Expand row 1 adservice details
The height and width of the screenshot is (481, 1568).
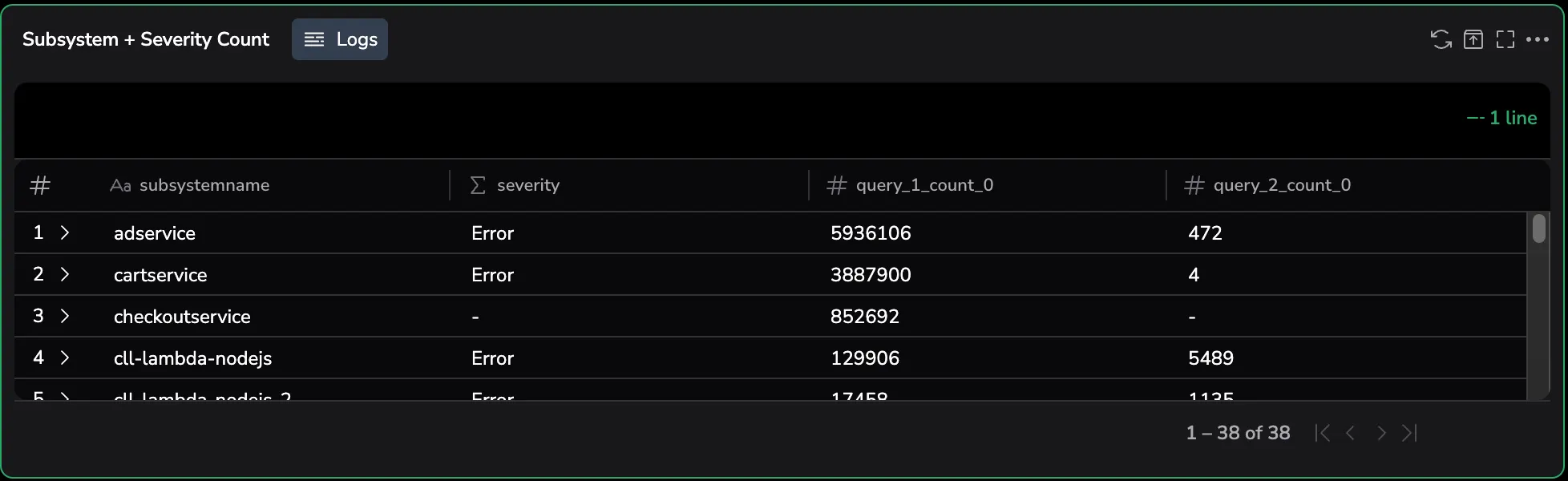click(65, 232)
